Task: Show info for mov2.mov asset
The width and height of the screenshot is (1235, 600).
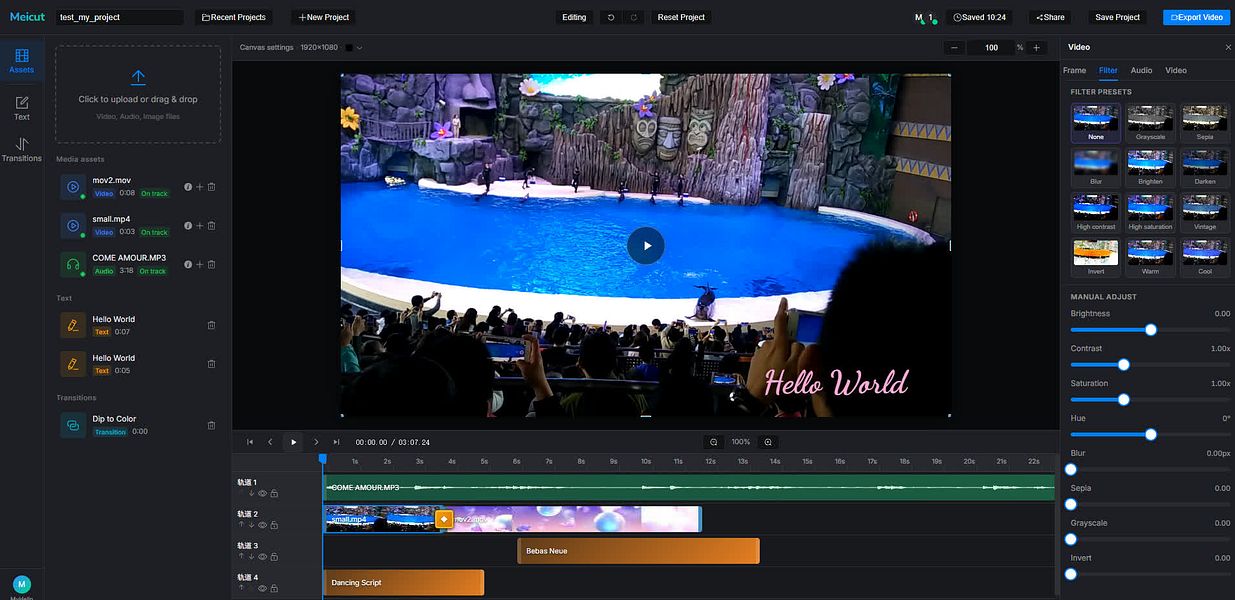Action: [187, 187]
